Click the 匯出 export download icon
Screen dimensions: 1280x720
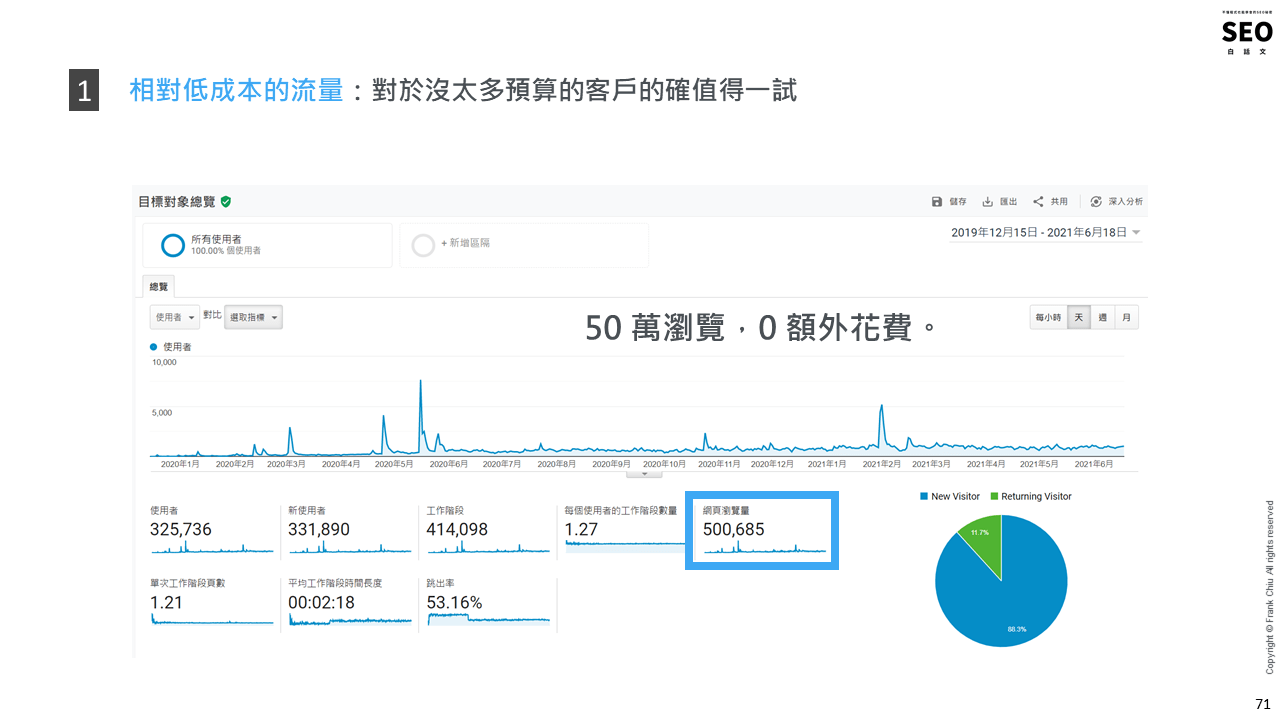(987, 202)
